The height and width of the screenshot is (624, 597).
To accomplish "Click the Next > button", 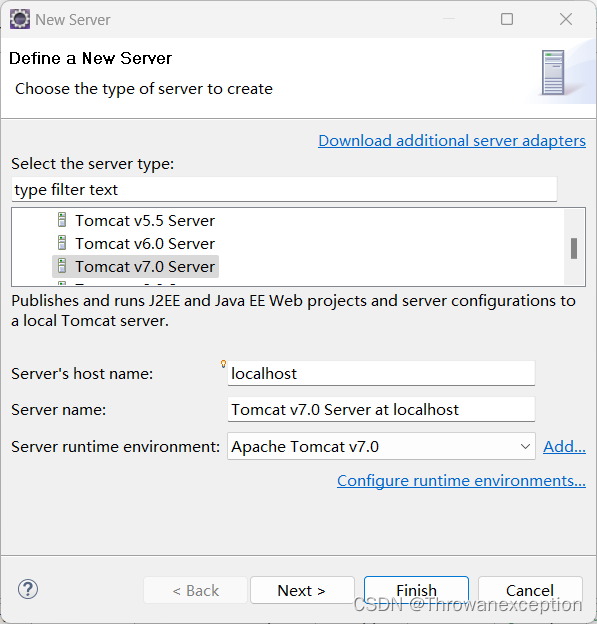I will [302, 590].
